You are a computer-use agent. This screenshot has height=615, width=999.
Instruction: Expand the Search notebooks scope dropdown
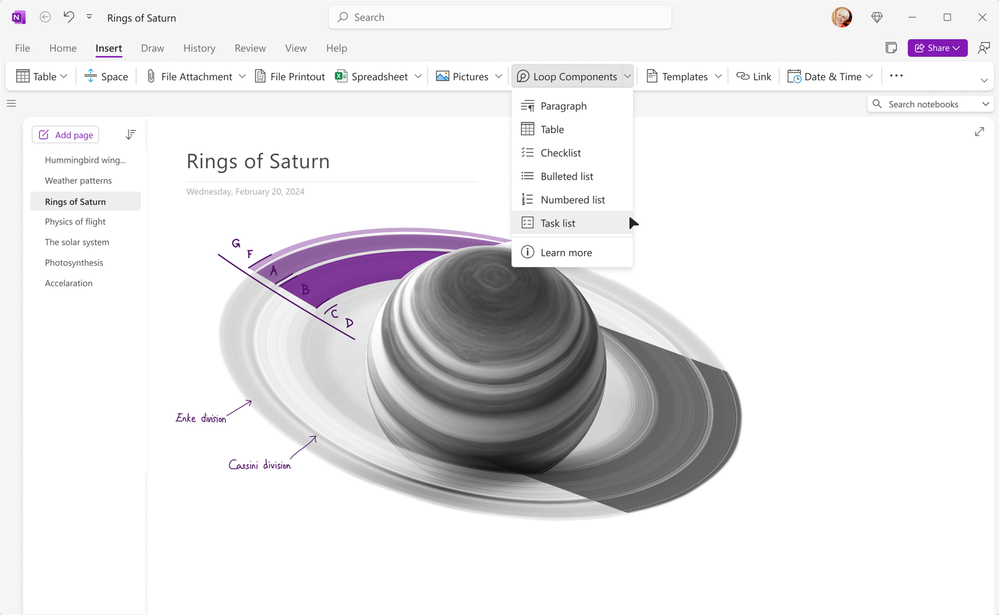tap(986, 104)
